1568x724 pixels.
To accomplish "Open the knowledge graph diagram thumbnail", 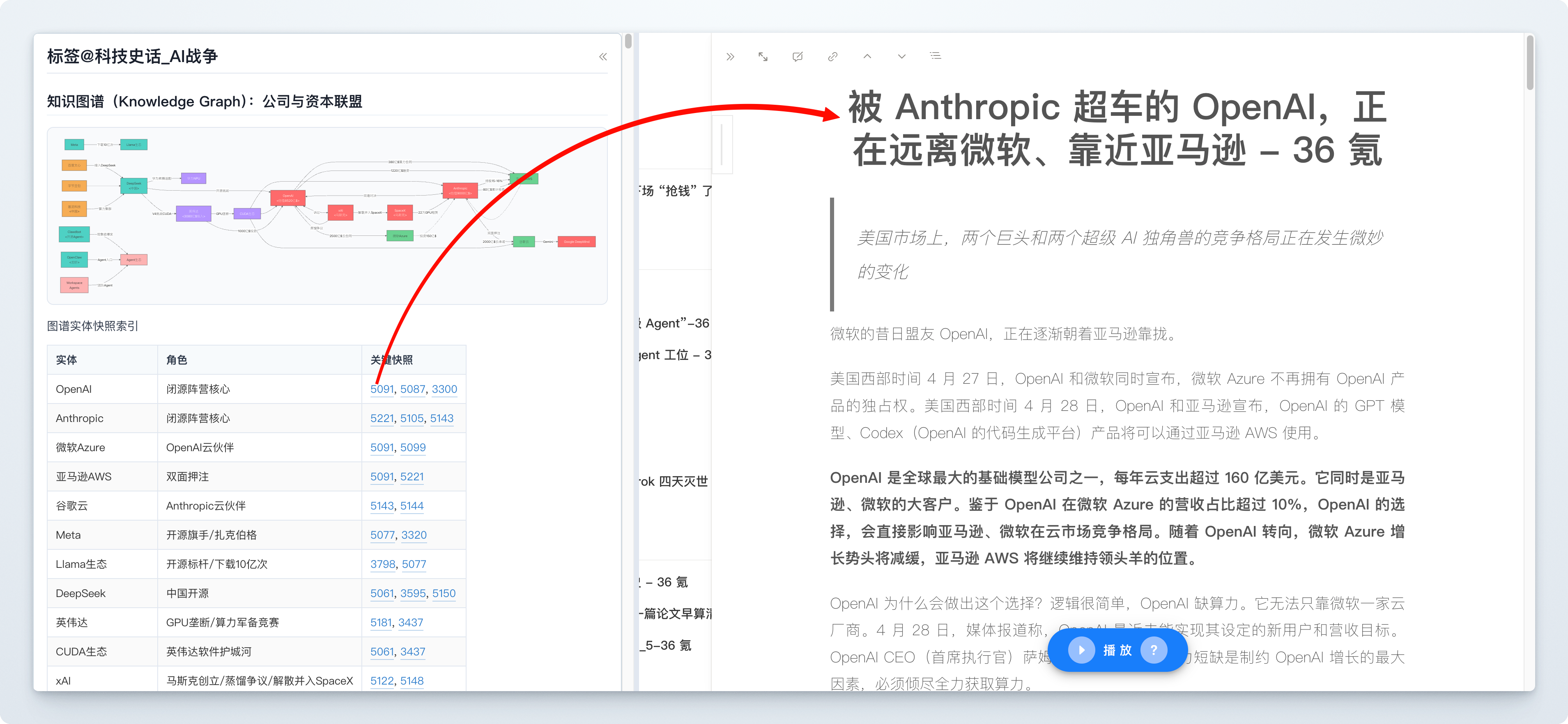I will pyautogui.click(x=327, y=216).
